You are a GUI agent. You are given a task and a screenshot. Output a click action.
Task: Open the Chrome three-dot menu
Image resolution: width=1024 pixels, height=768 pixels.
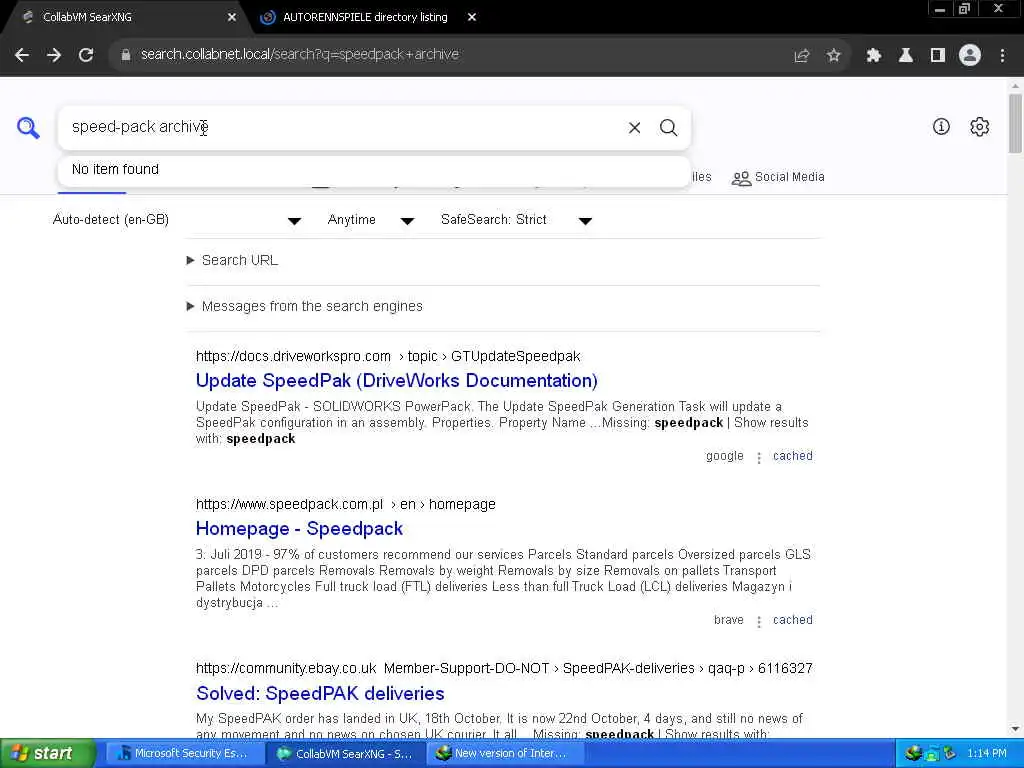point(1002,56)
